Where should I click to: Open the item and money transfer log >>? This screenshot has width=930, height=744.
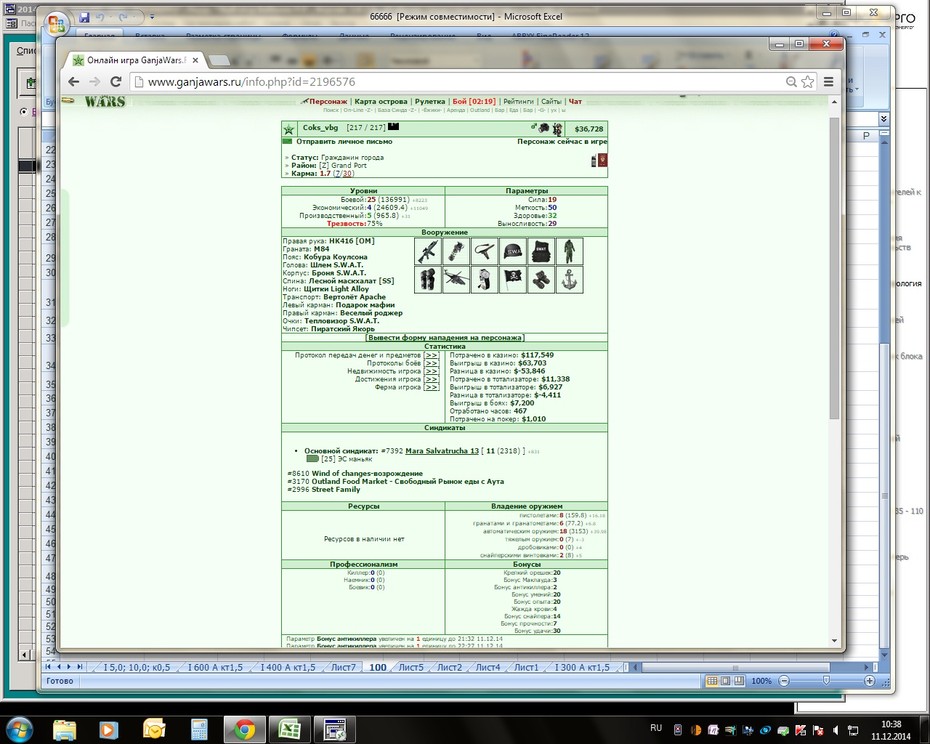tap(431, 355)
